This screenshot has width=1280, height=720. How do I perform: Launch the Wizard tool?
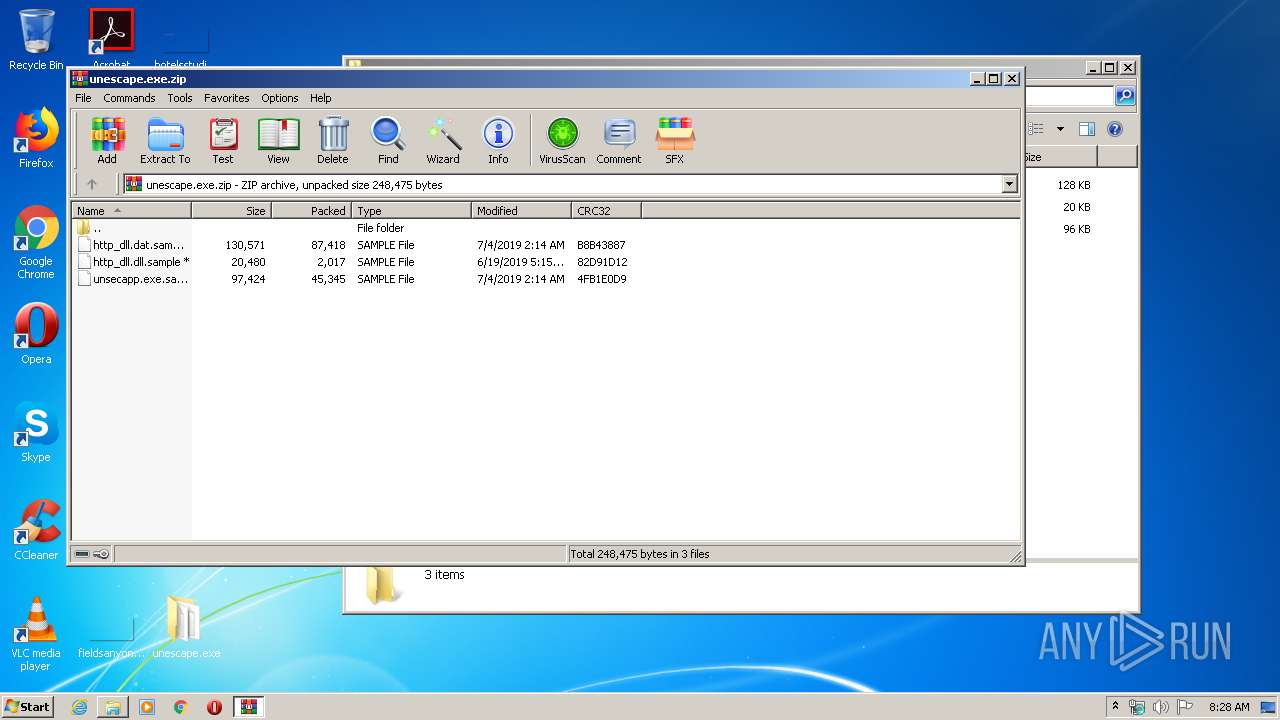(x=443, y=140)
